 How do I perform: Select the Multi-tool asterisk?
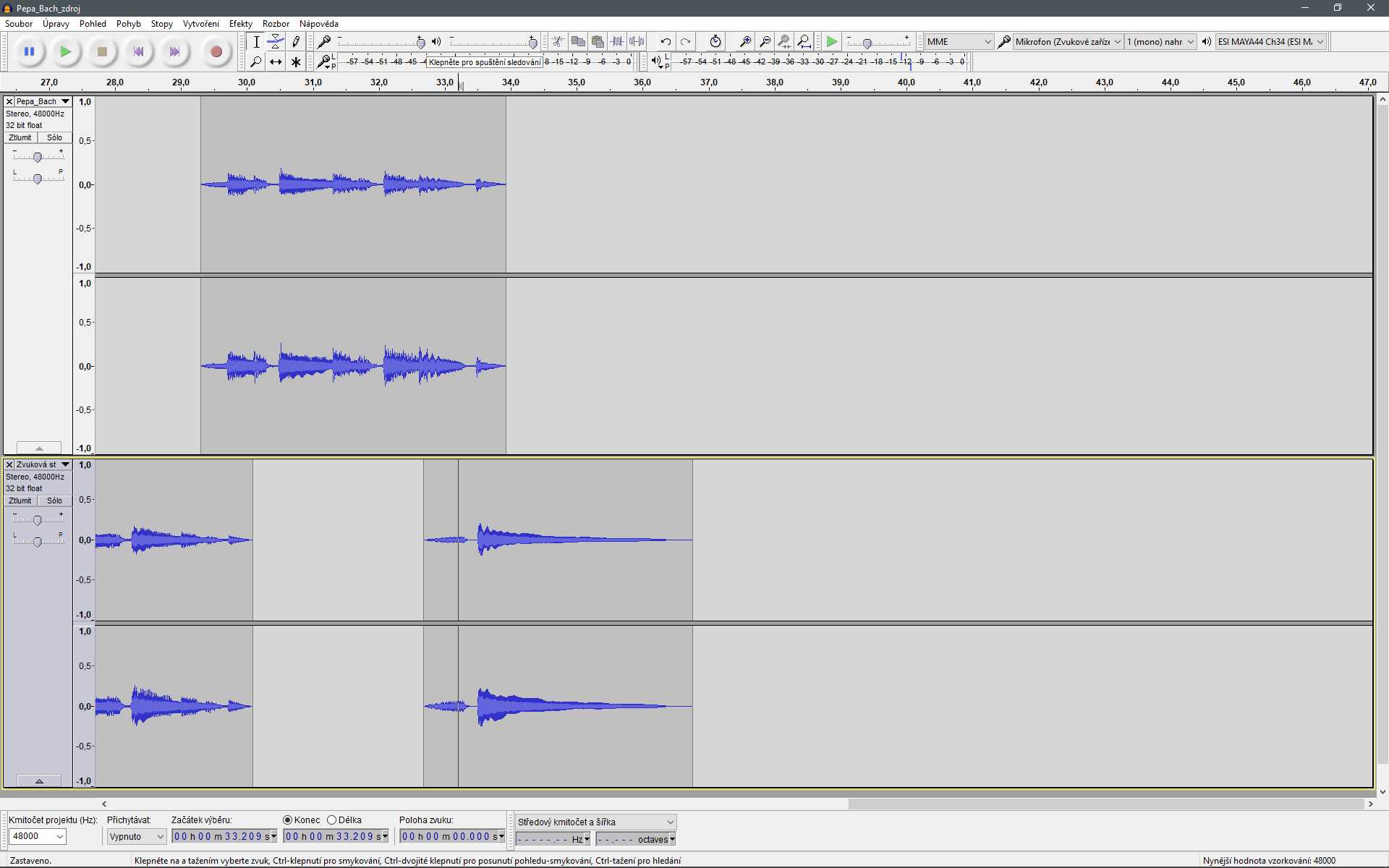point(296,62)
